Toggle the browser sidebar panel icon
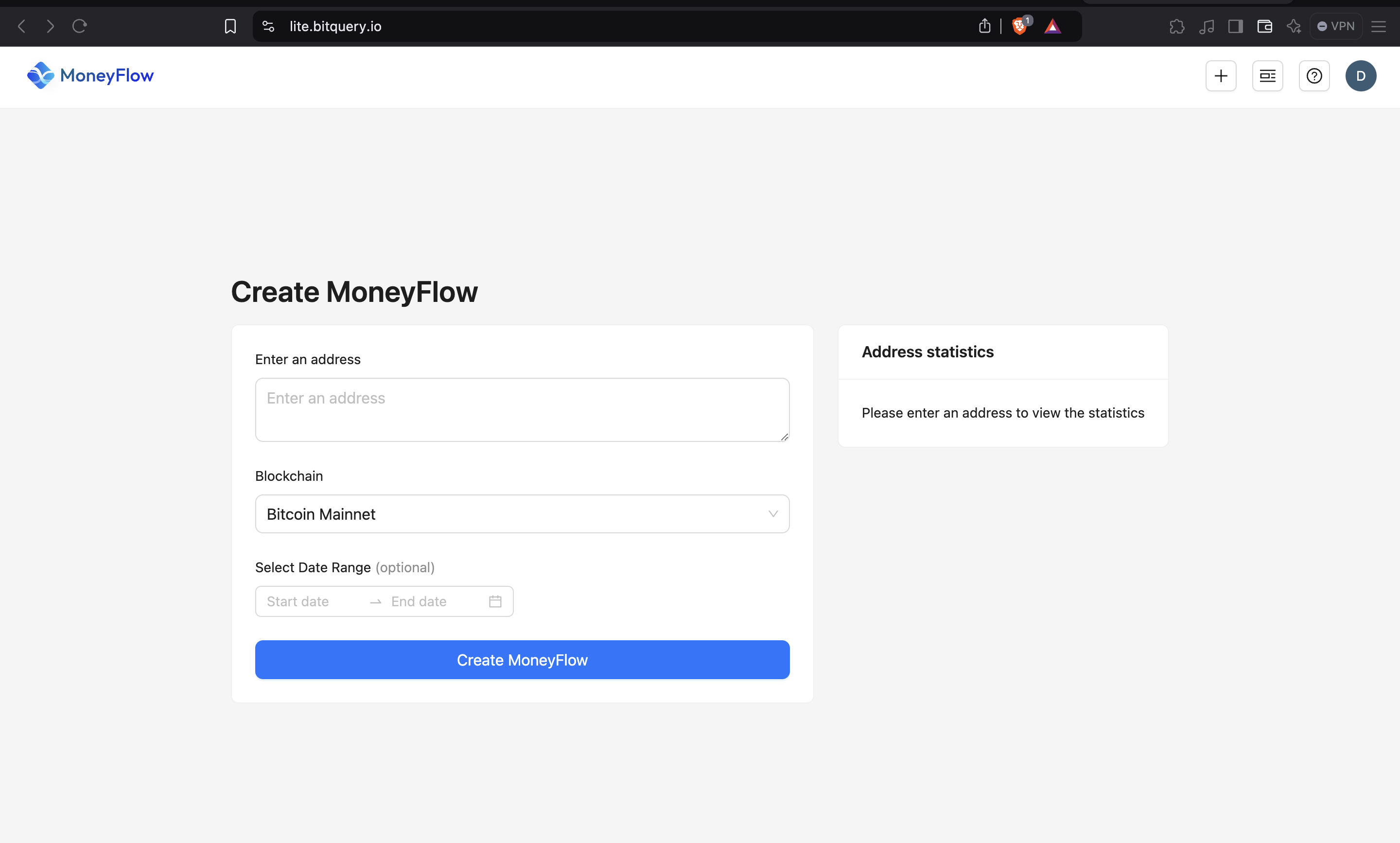The width and height of the screenshot is (1400, 843). click(x=1236, y=26)
